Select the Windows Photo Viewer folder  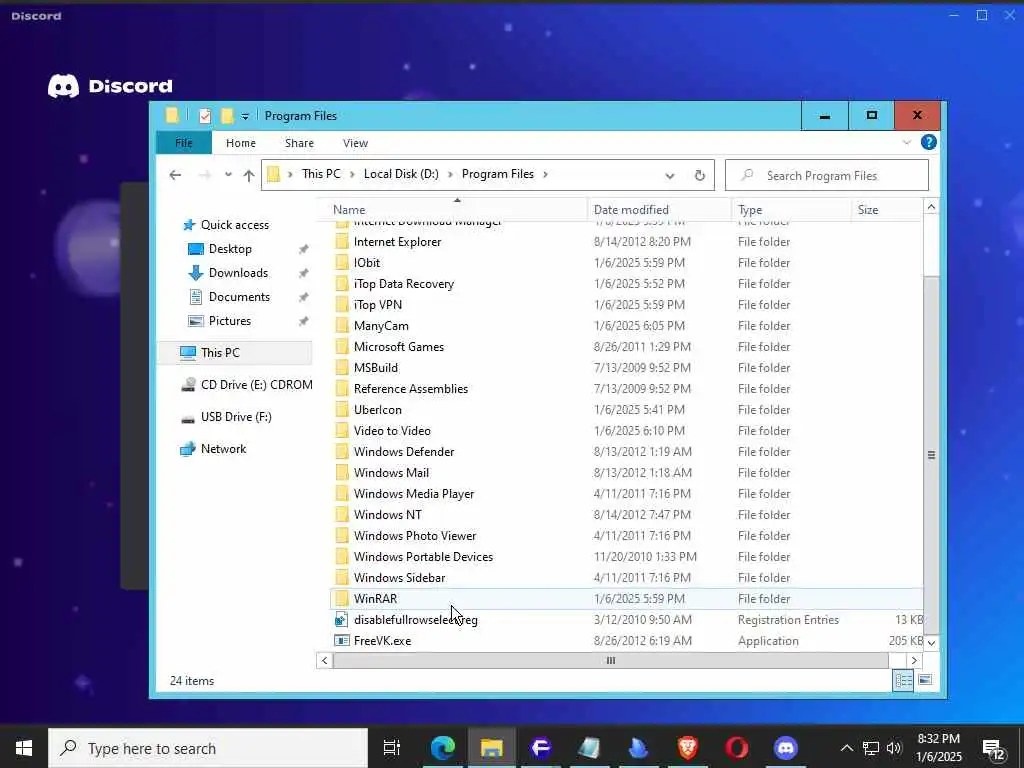[415, 536]
